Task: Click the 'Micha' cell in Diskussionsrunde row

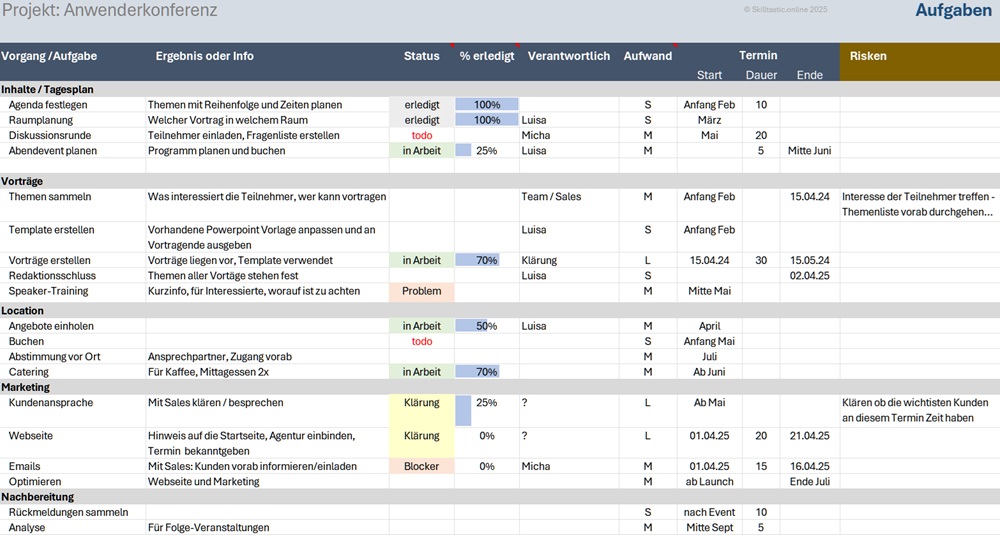Action: point(569,135)
